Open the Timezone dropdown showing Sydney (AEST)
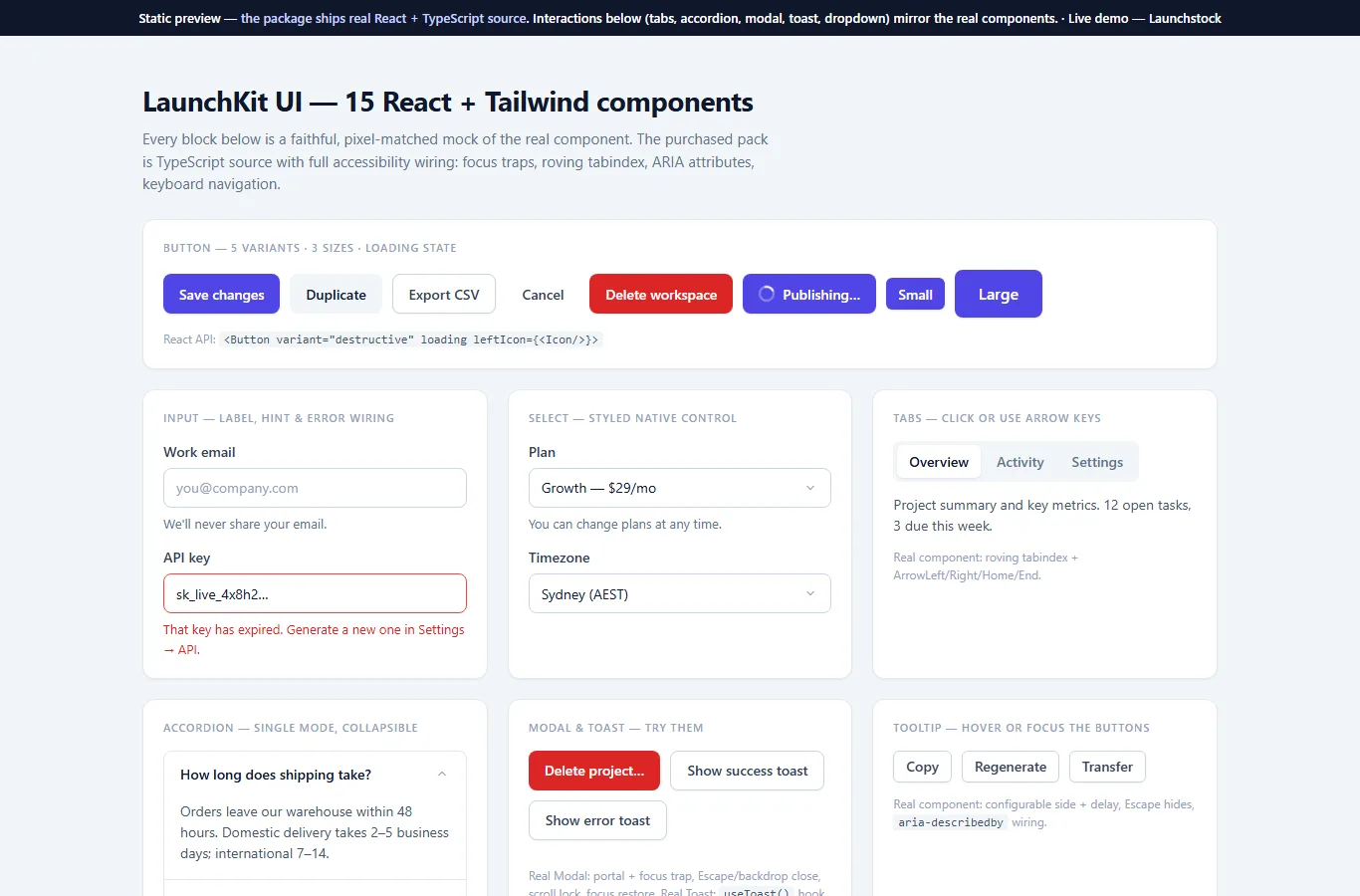 679,594
